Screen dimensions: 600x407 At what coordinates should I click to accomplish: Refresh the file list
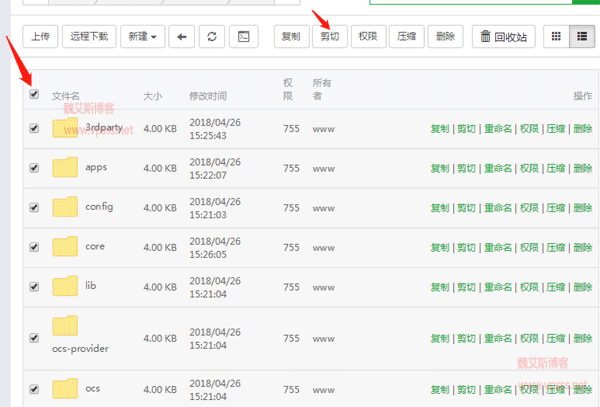pyautogui.click(x=211, y=37)
